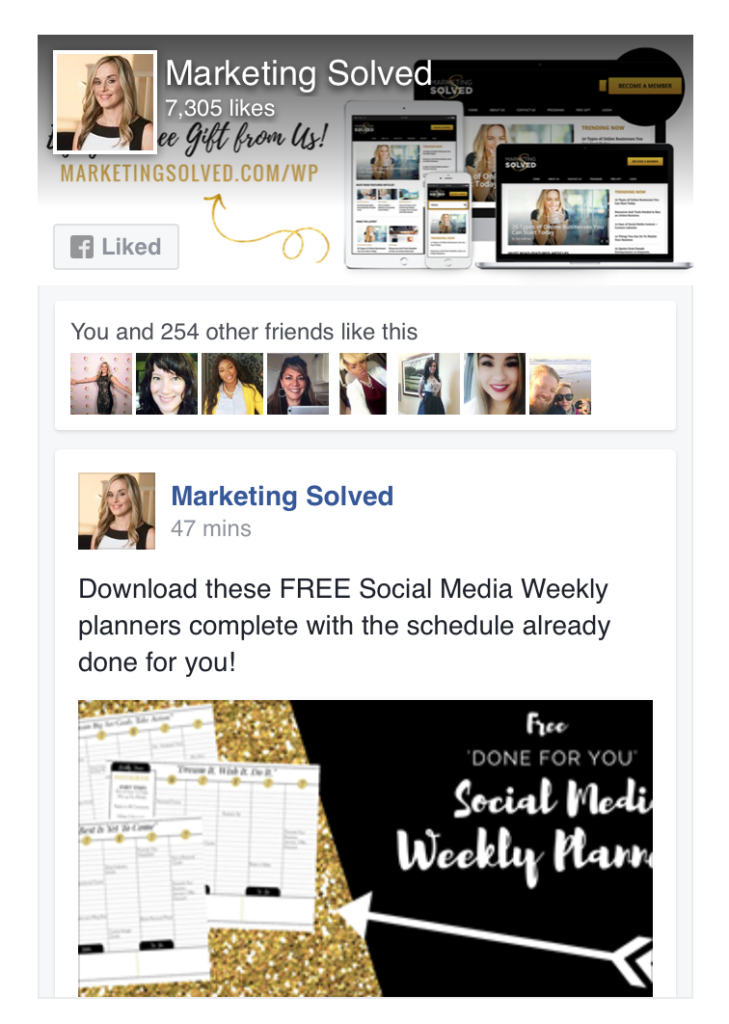729x1024 pixels.
Task: Select friend photo with short blonde hair
Action: click(x=363, y=384)
